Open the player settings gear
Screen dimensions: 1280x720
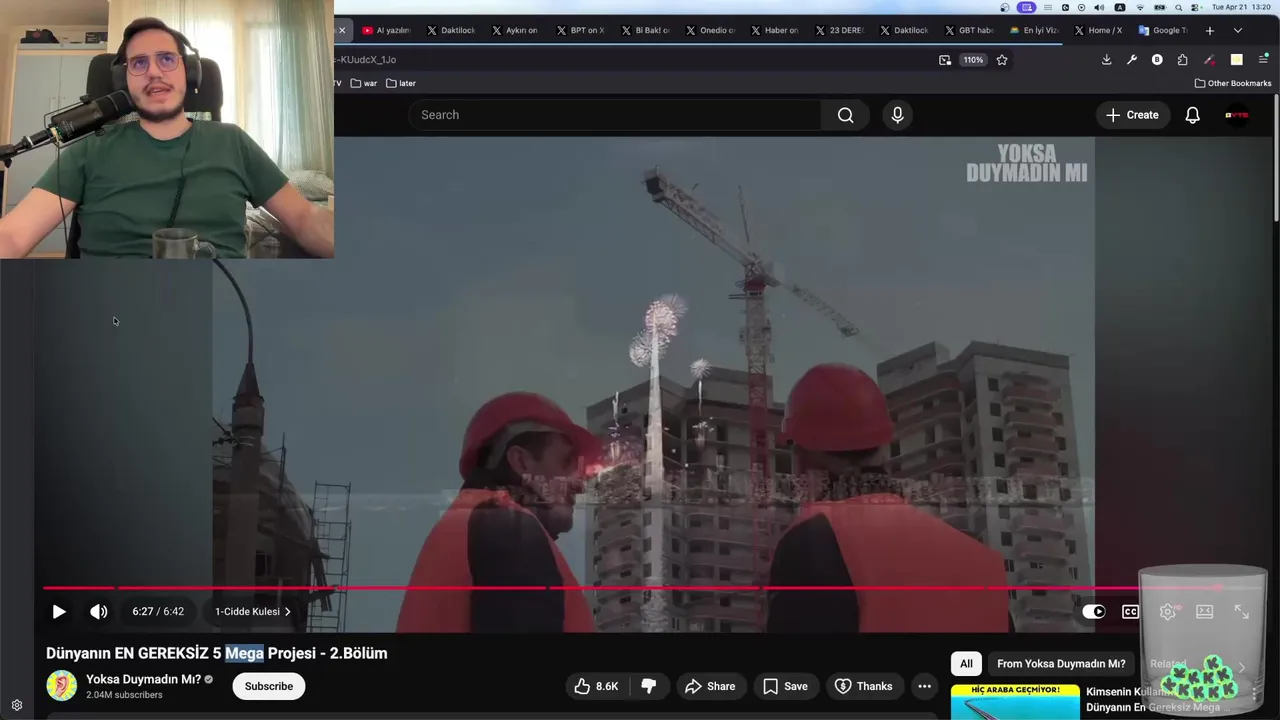[1167, 612]
